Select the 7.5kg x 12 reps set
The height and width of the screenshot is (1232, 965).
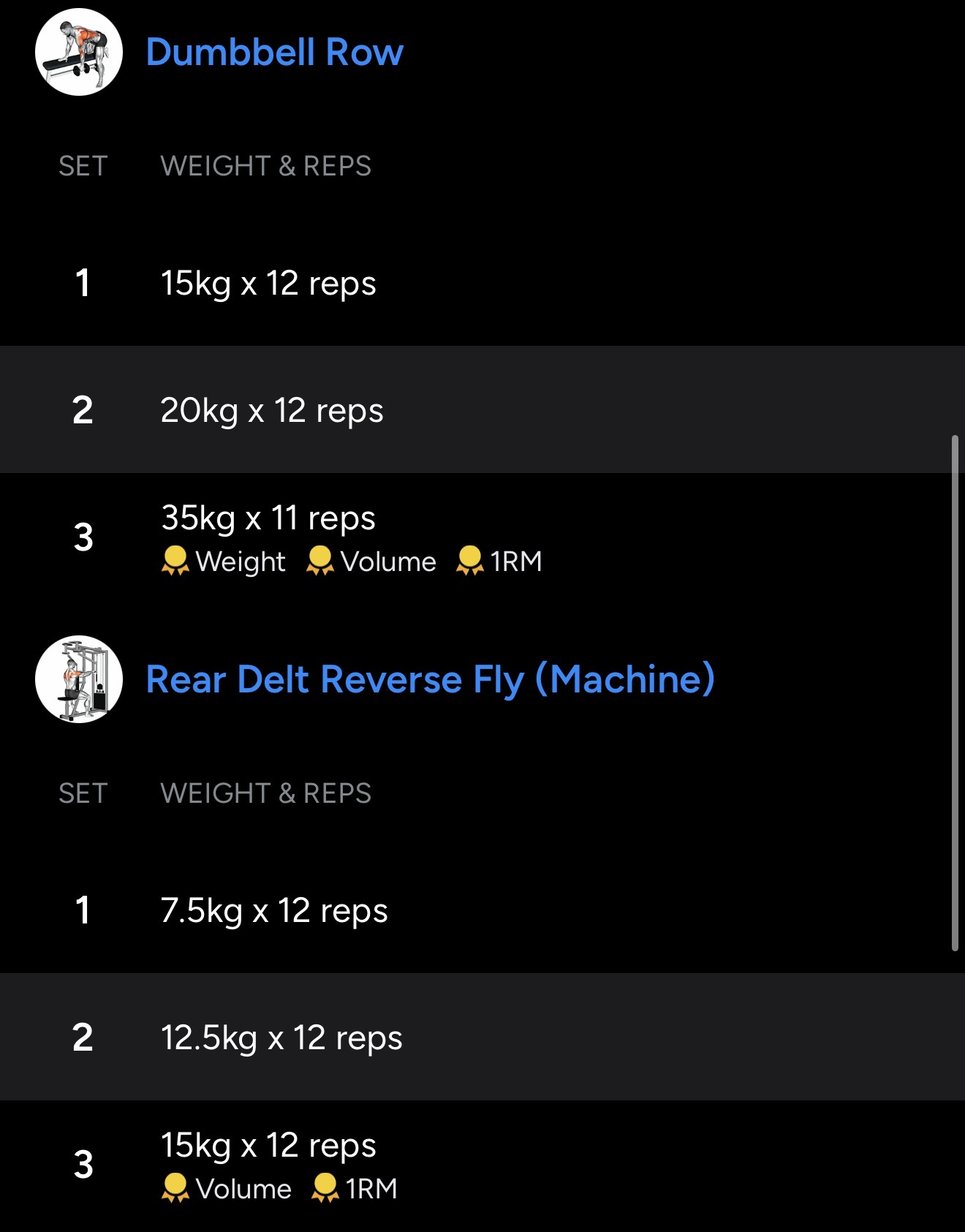pos(274,910)
